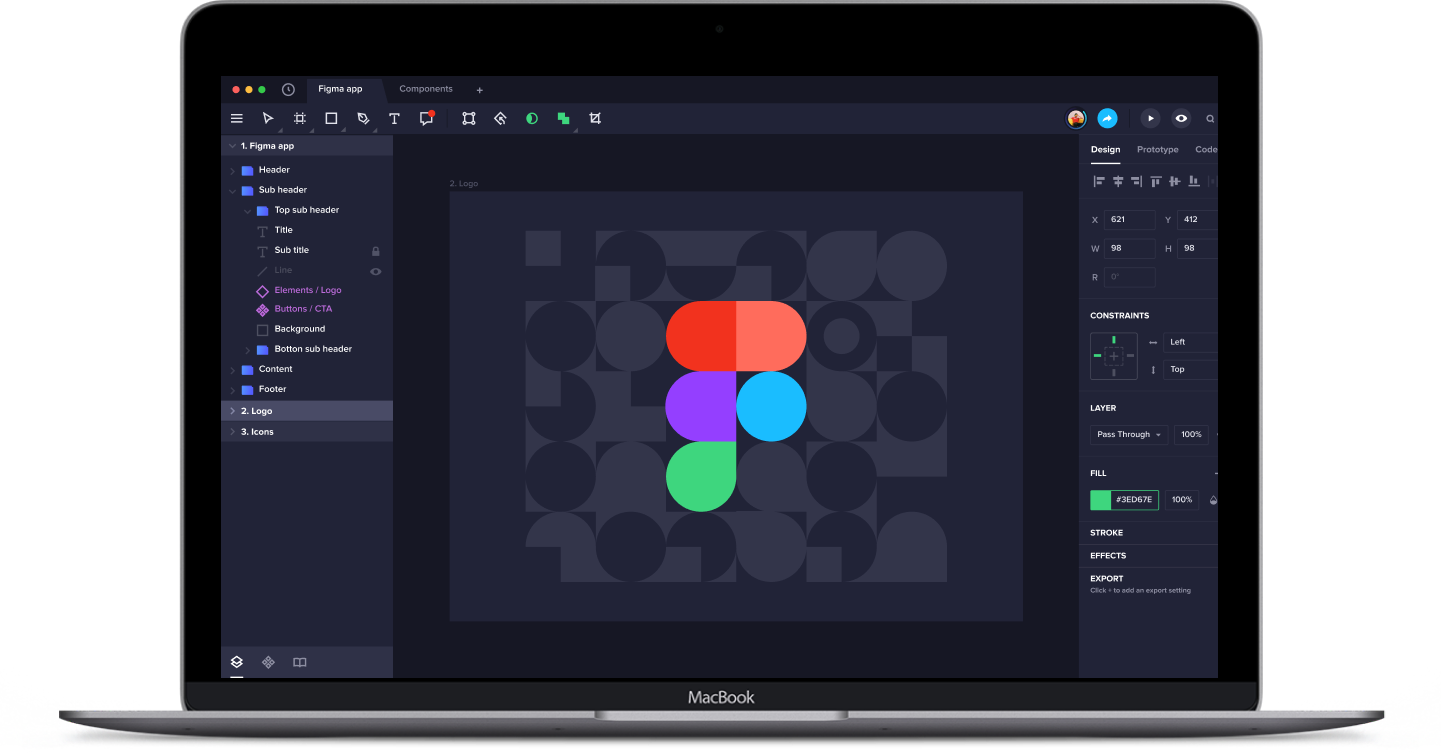Collapse the 1. Figma app page
The height and width of the screenshot is (753, 1441).
click(x=232, y=146)
